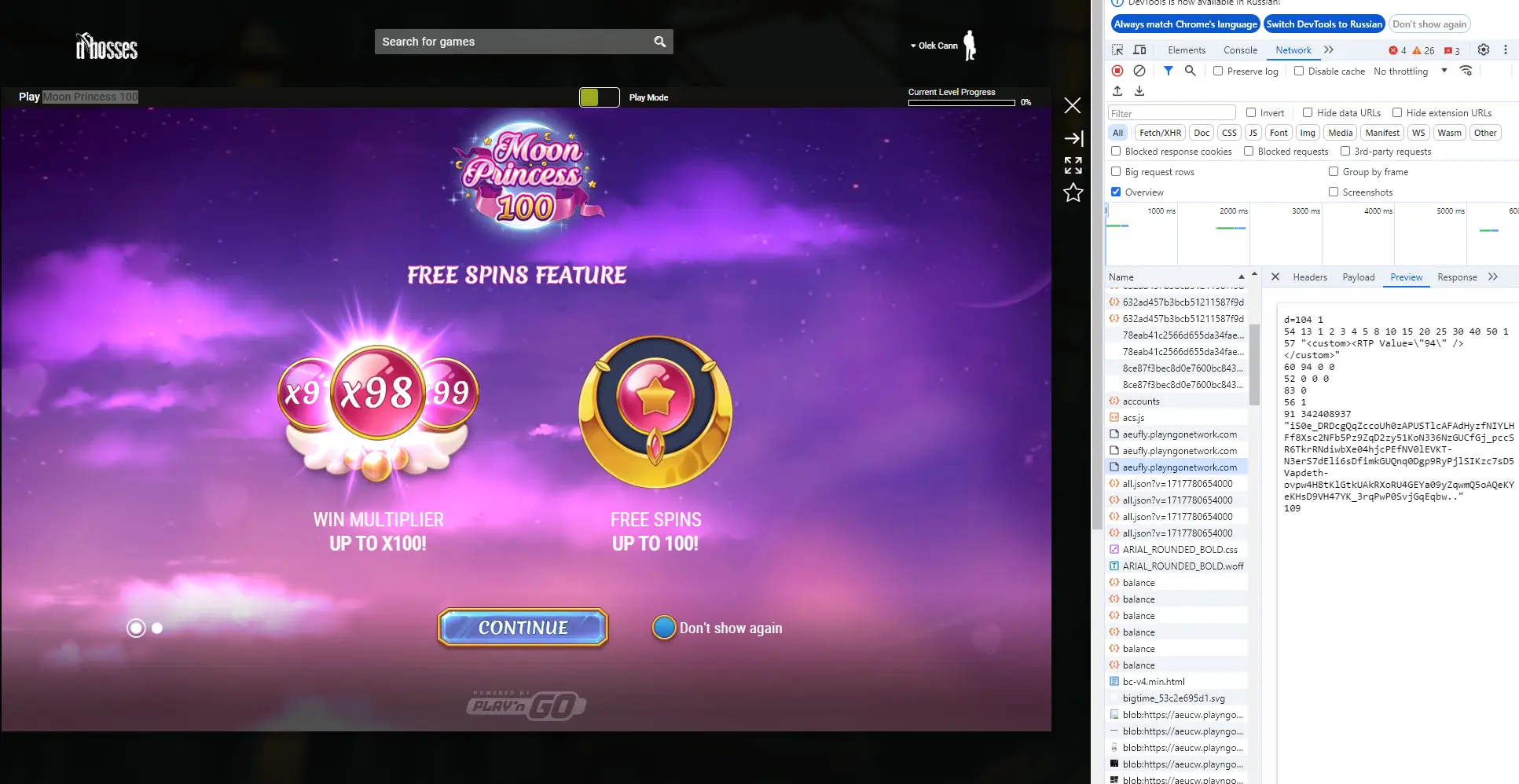Screen dimensions: 1519x784
Task: Open network conditions wifi icon
Action: click(x=1466, y=71)
